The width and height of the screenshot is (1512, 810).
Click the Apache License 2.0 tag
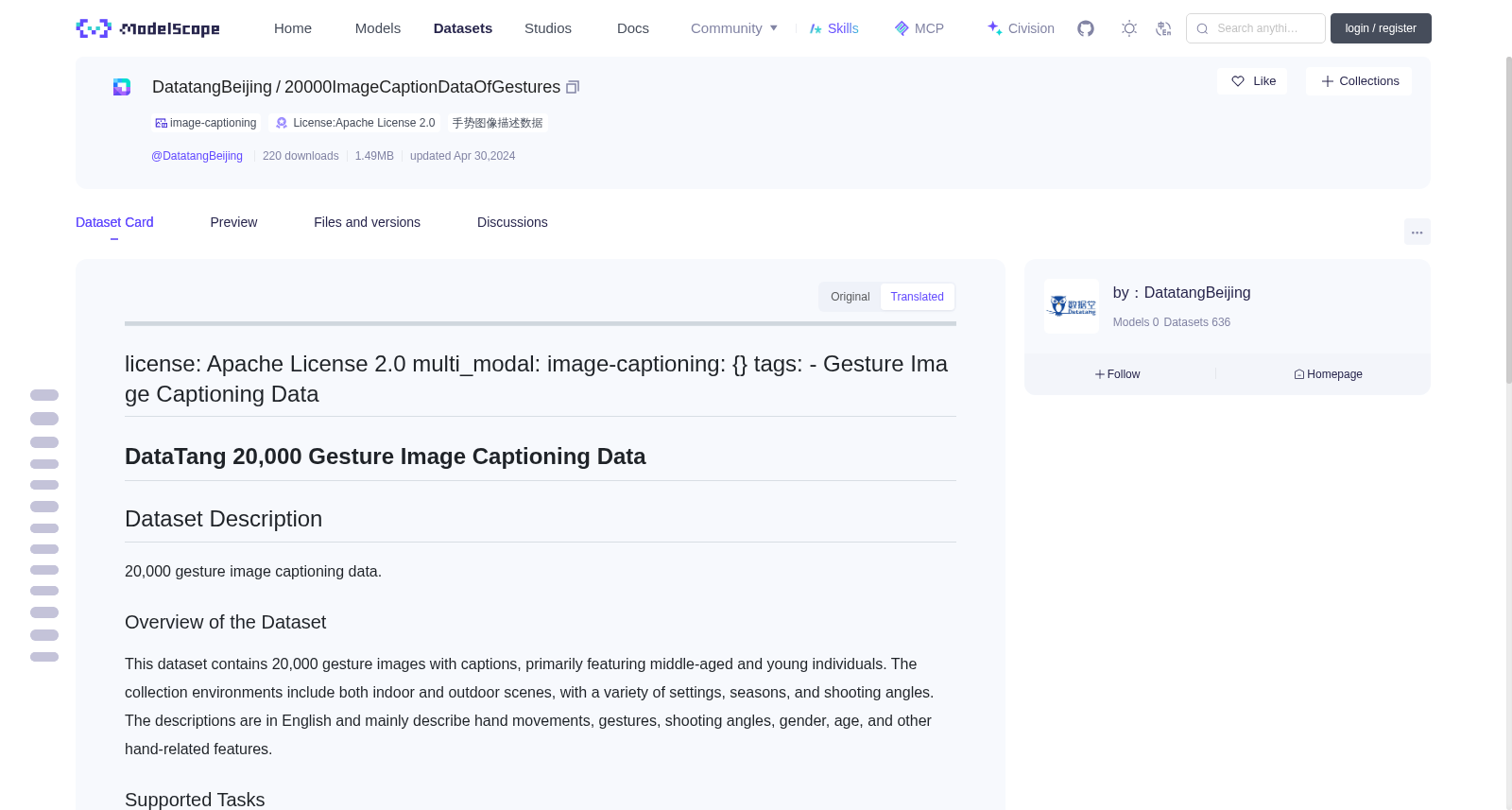coord(355,123)
